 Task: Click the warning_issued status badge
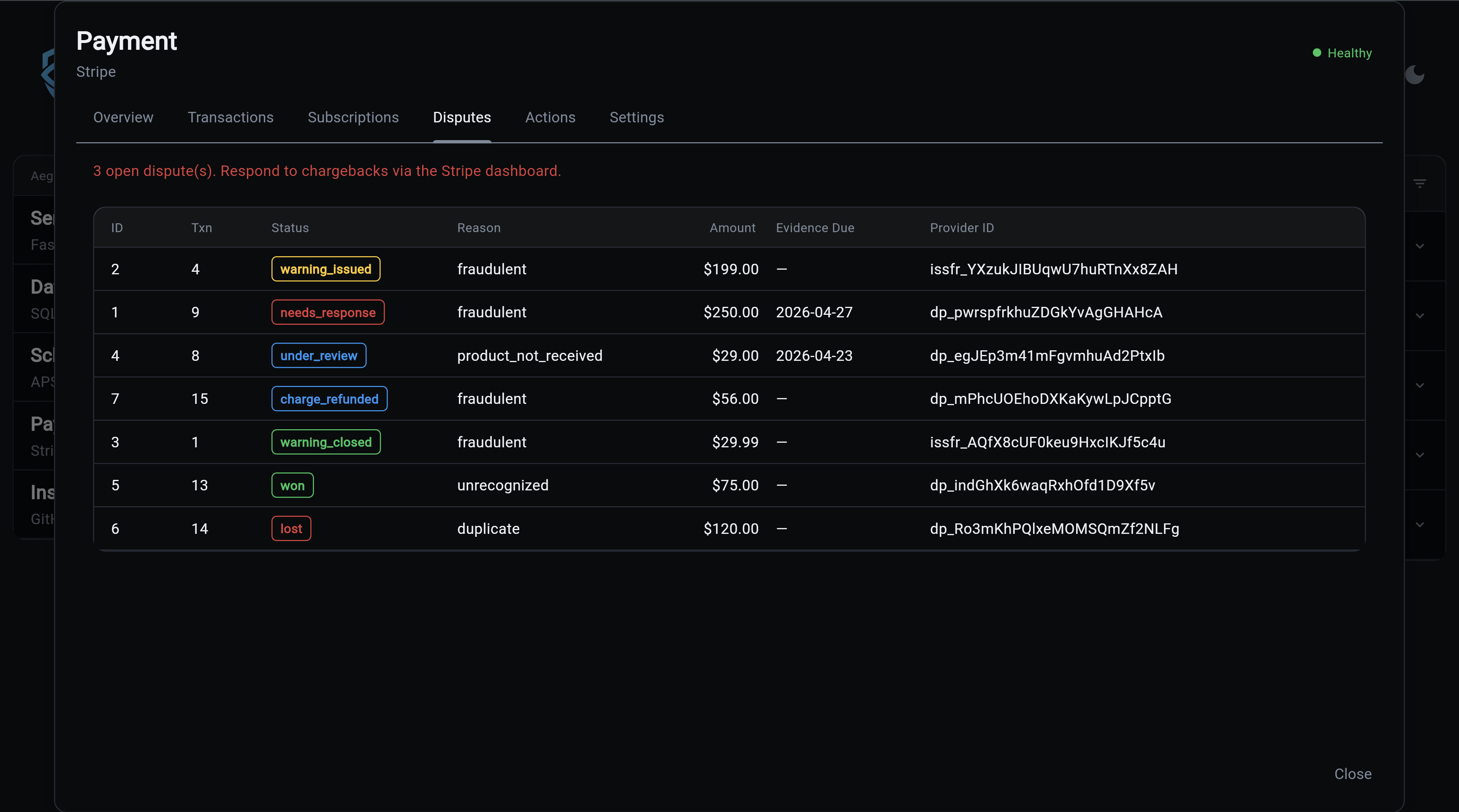tap(325, 269)
